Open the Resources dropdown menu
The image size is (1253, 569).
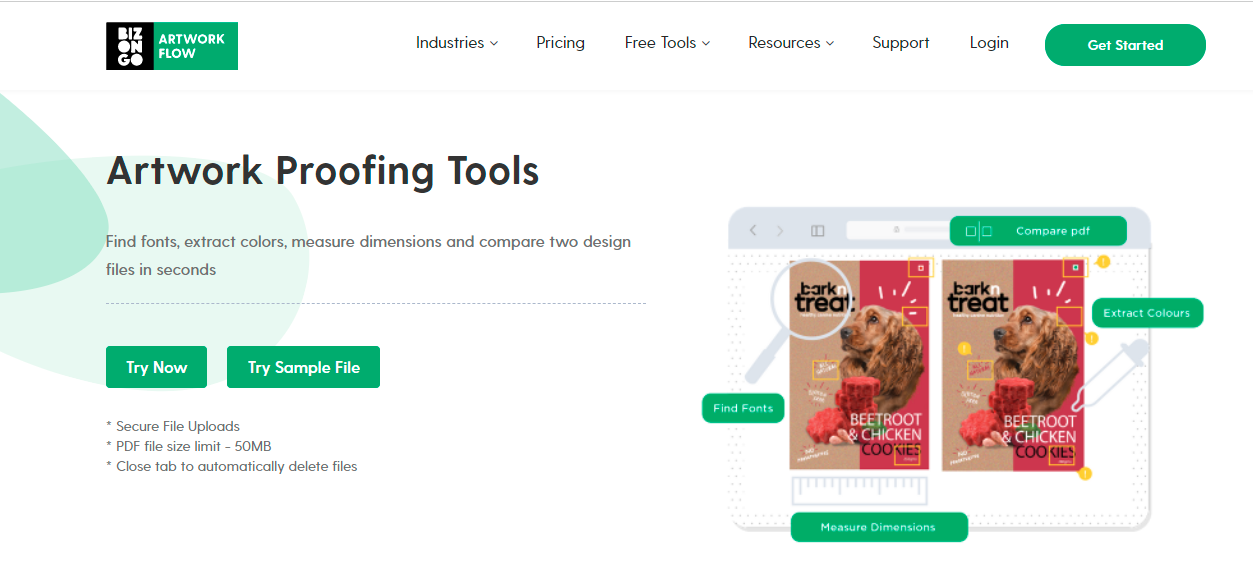coord(791,43)
